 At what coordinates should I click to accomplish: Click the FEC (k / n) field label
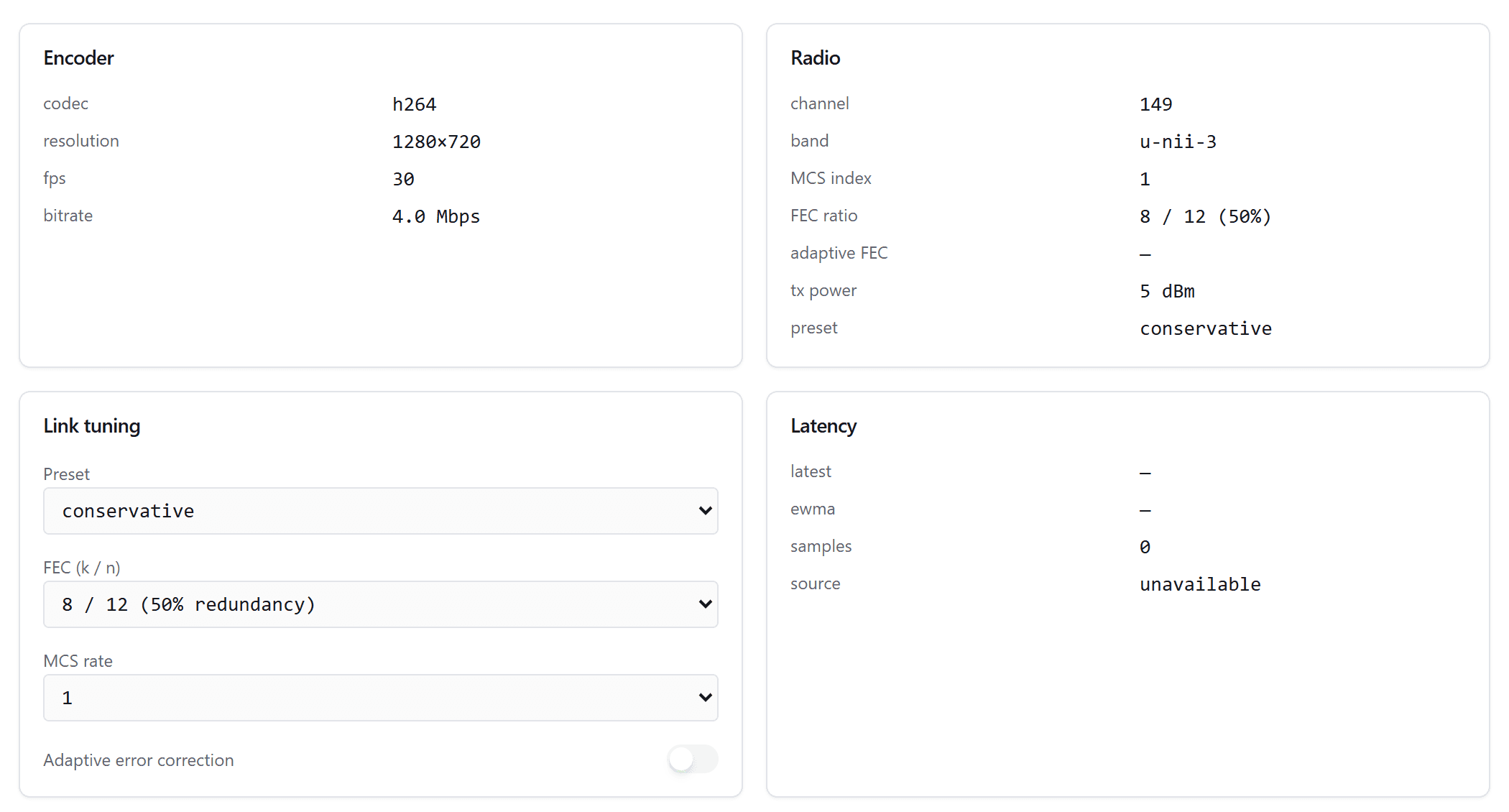pos(82,568)
